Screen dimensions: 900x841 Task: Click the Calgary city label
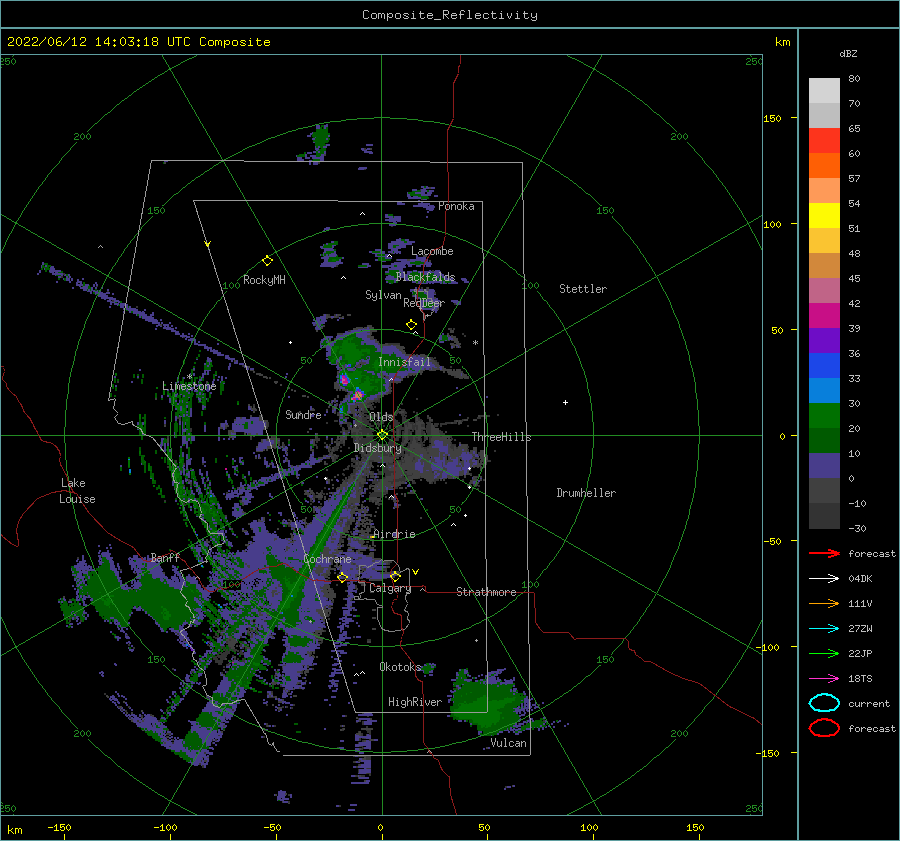click(x=390, y=588)
